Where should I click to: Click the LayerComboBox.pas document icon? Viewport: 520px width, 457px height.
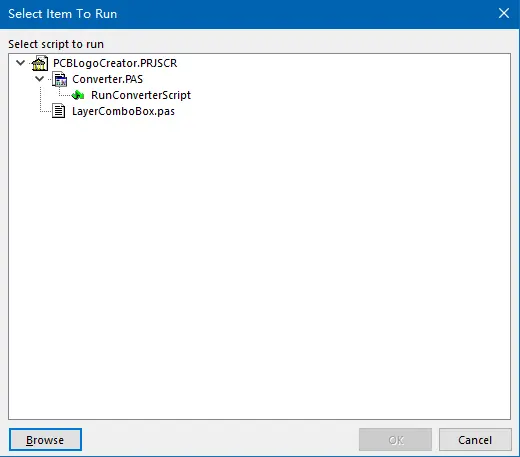(x=59, y=111)
